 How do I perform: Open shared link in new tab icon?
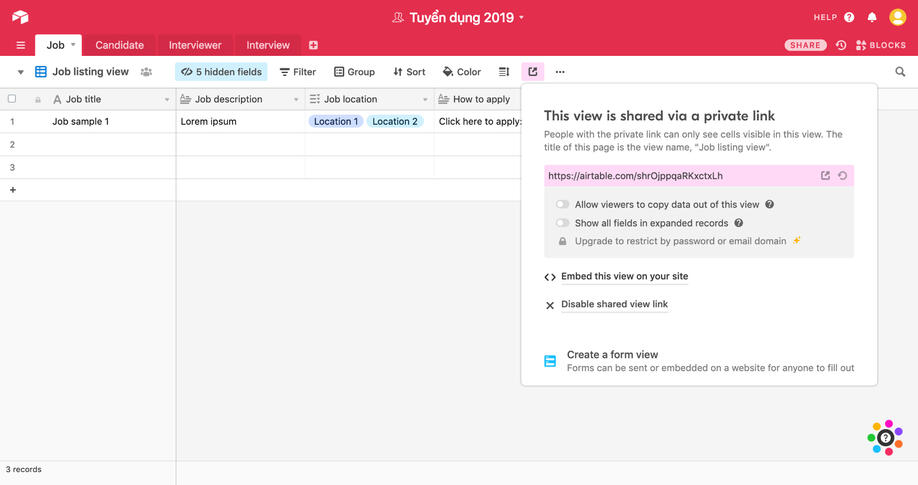tap(825, 176)
